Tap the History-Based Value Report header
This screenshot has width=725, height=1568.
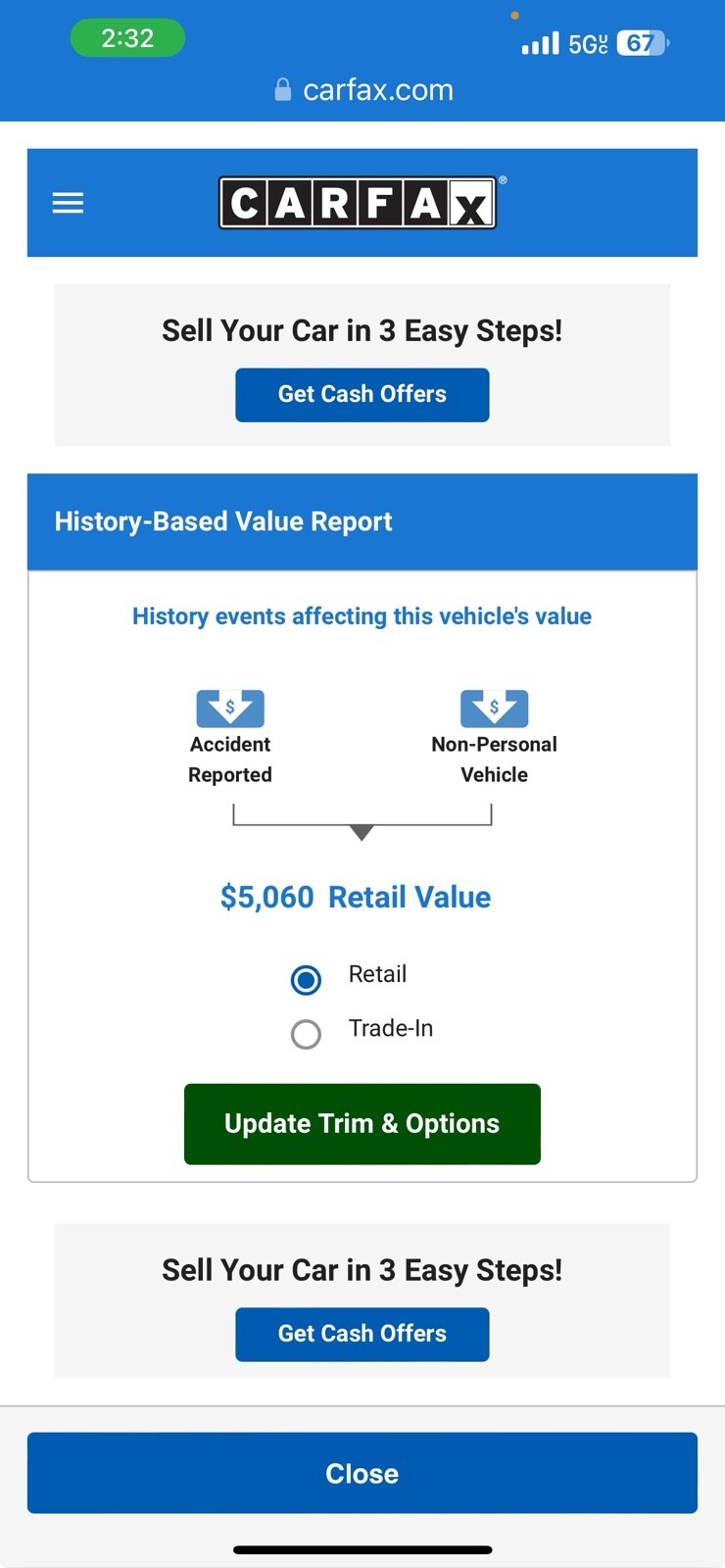click(362, 521)
